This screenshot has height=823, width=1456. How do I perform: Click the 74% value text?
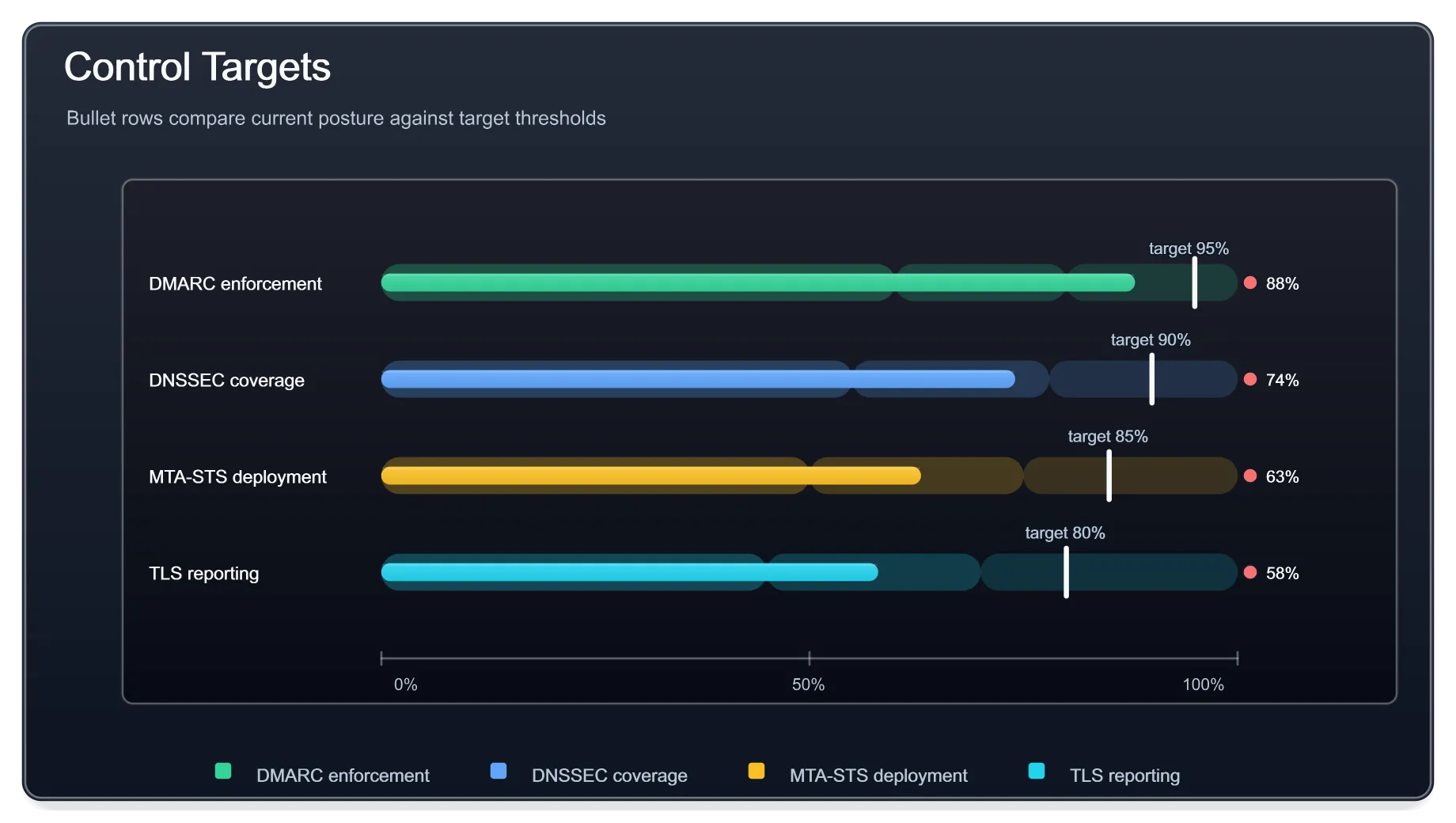click(1282, 380)
